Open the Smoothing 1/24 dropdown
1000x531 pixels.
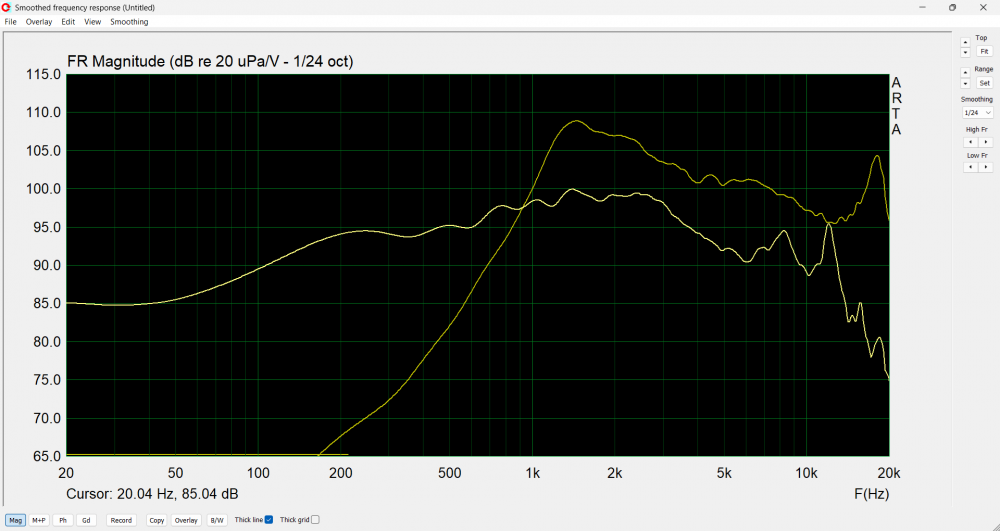(x=977, y=113)
